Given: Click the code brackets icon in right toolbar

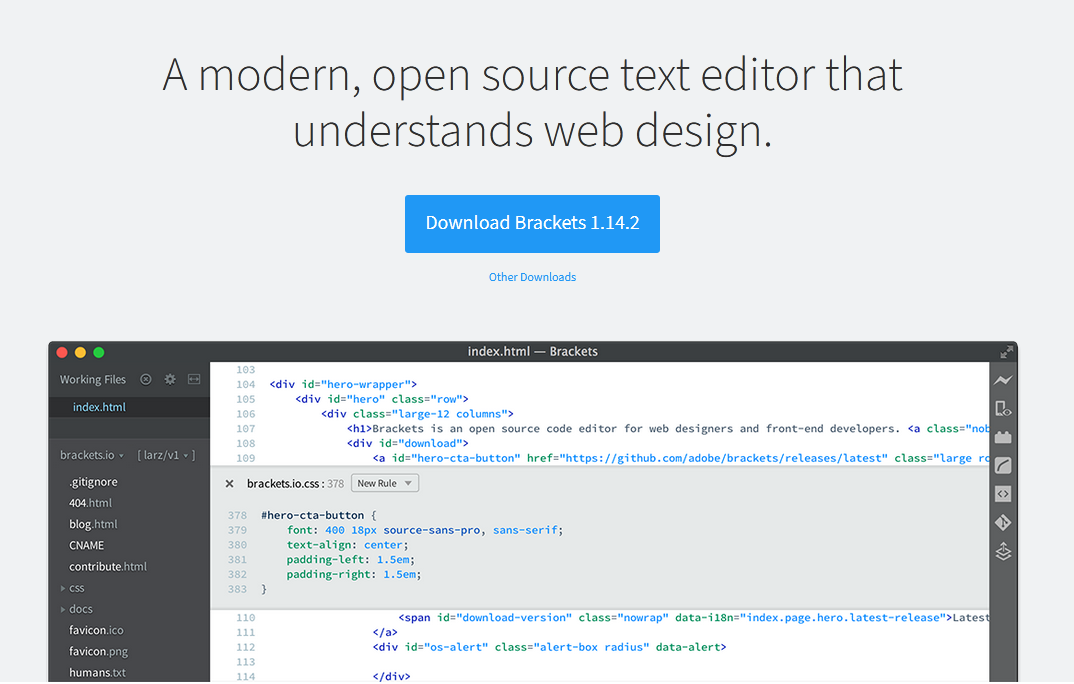Looking at the screenshot, I should pos(1003,494).
